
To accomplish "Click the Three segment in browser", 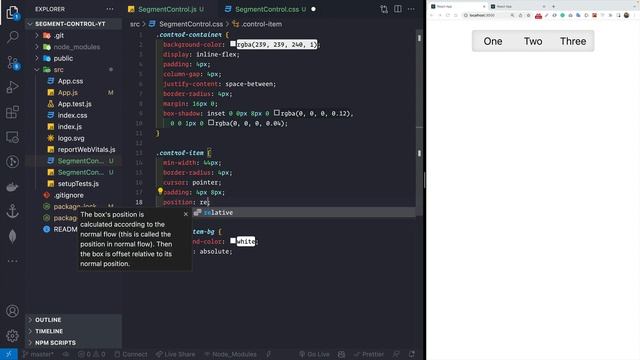I will 573,41.
